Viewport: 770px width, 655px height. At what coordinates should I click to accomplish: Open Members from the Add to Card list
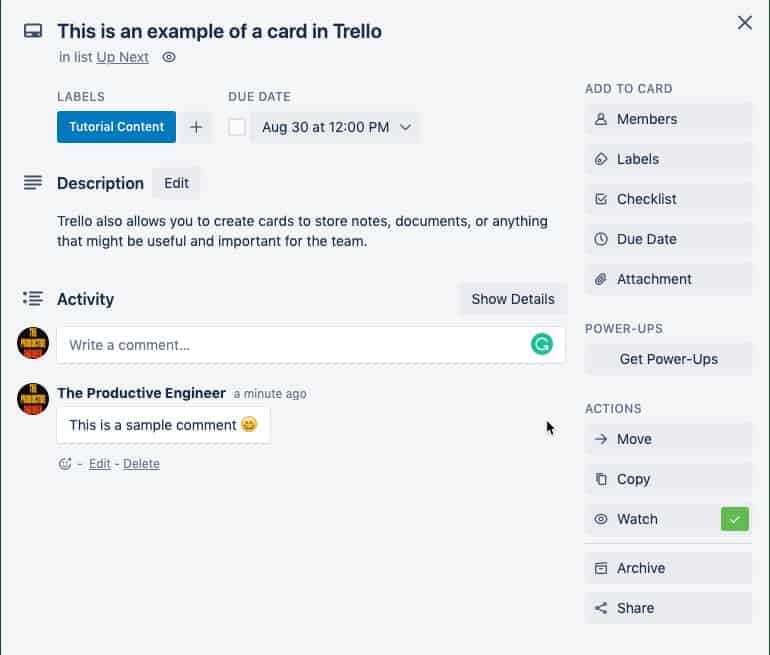point(668,119)
